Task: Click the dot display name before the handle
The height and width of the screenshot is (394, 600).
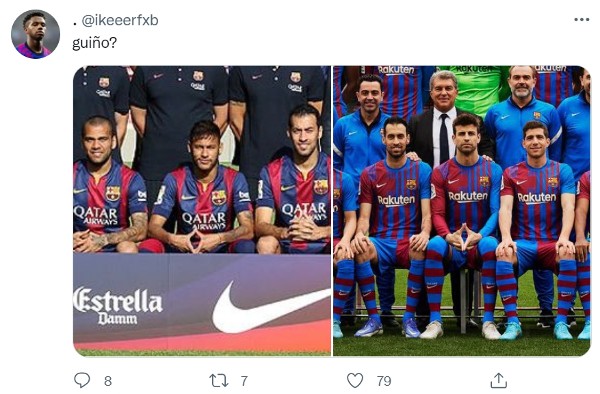Action: click(75, 24)
